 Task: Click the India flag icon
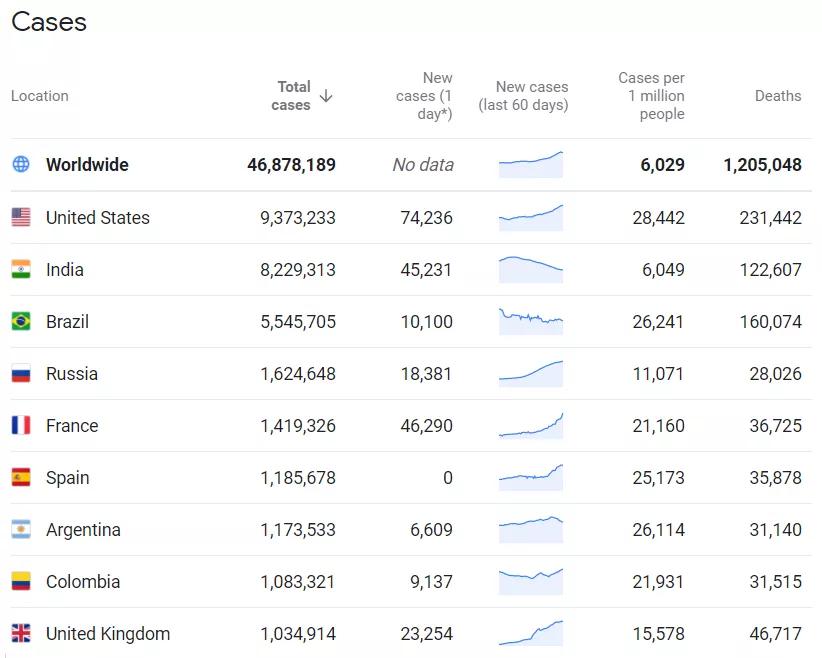pos(21,269)
